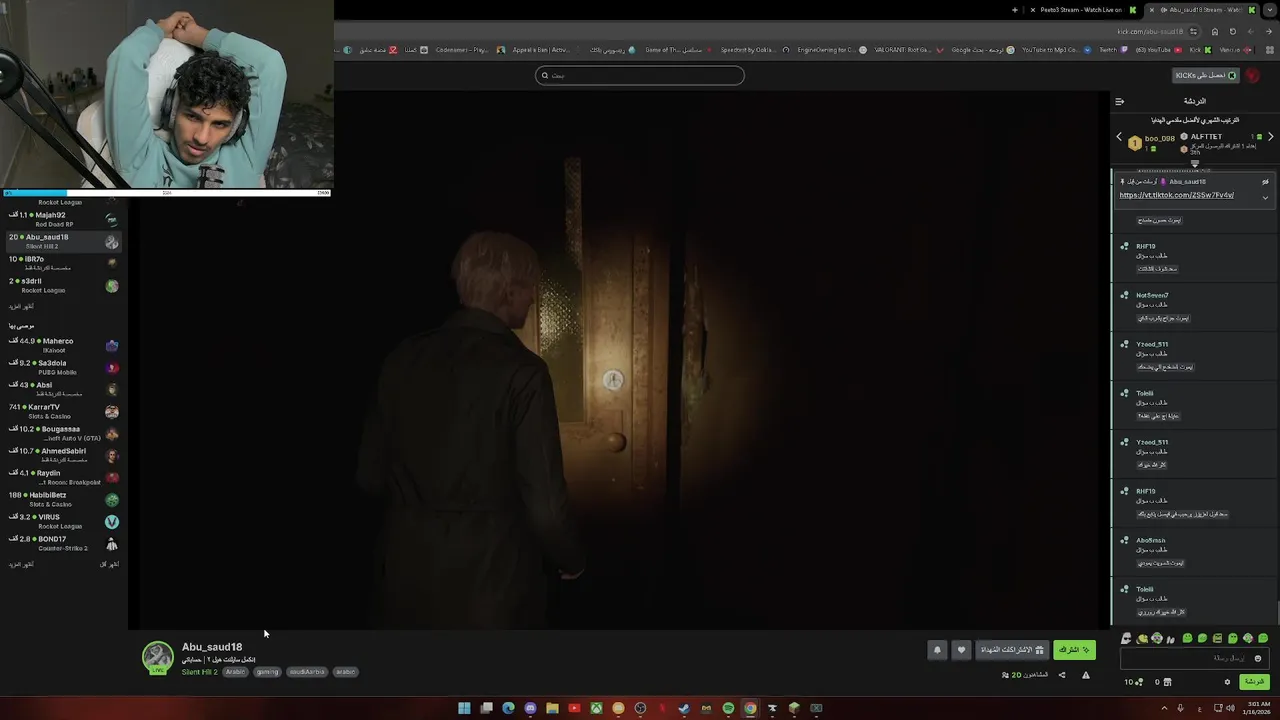The width and height of the screenshot is (1280, 720).
Task: Open Windows Start menu
Action: [x=464, y=708]
